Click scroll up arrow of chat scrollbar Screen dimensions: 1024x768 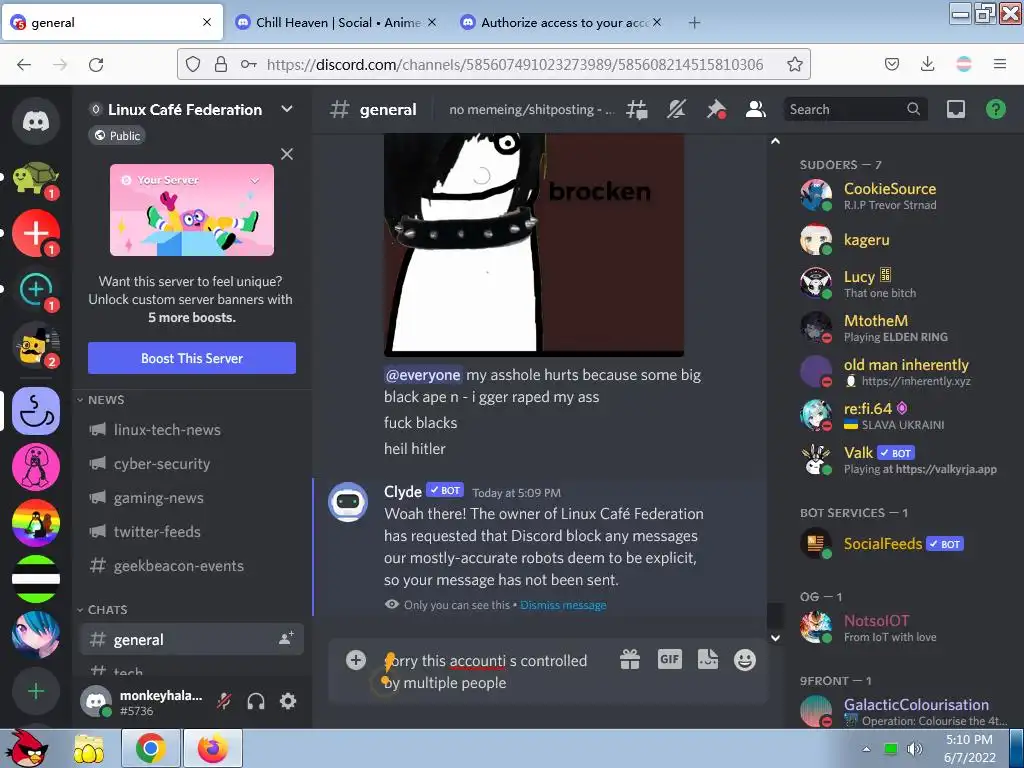click(x=775, y=141)
